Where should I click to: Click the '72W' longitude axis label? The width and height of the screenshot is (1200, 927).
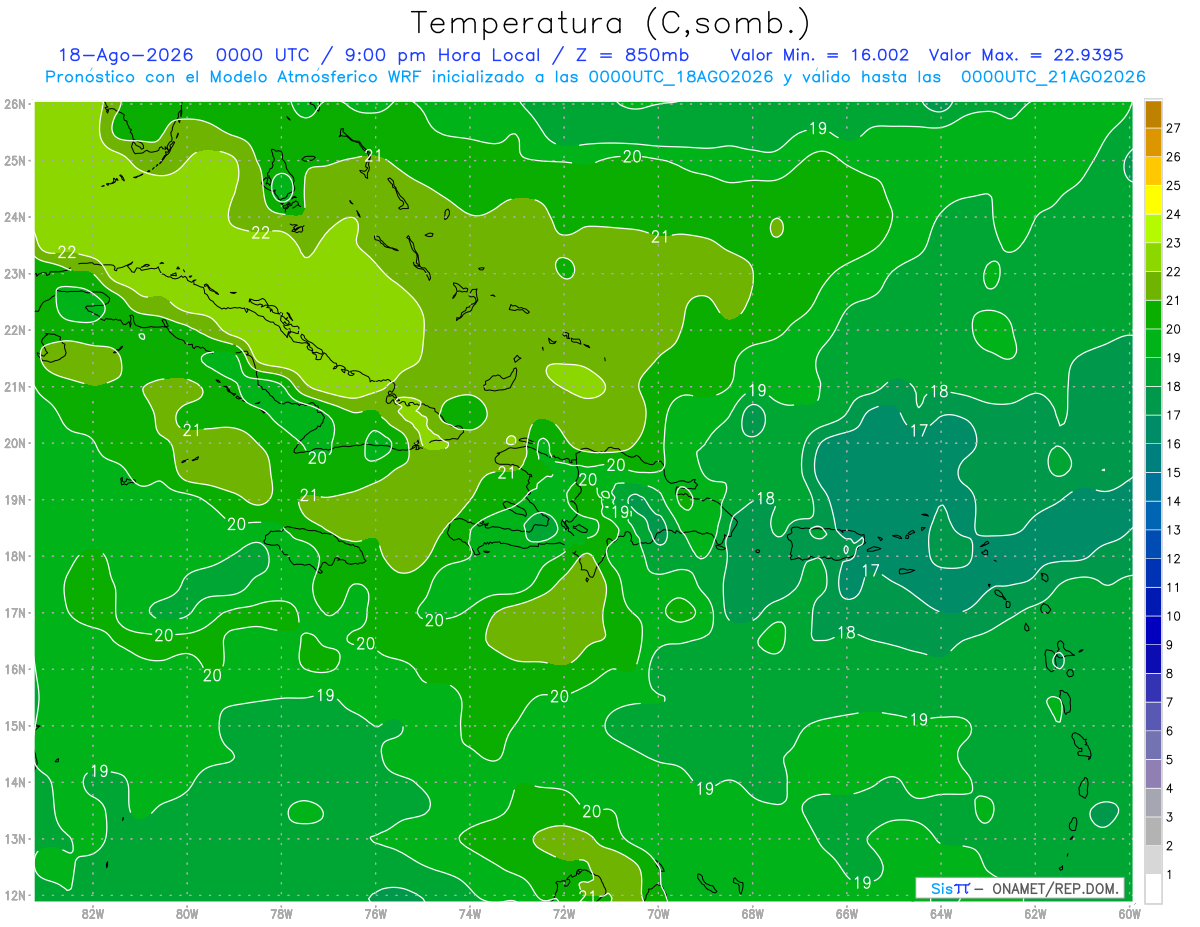pos(564,912)
